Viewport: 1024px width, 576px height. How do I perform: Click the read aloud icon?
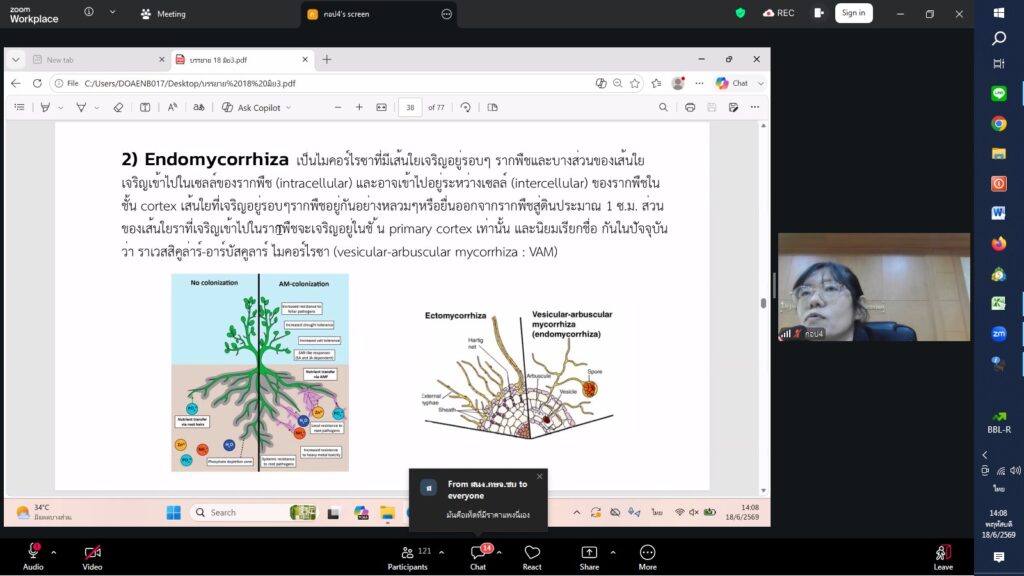[x=172, y=107]
